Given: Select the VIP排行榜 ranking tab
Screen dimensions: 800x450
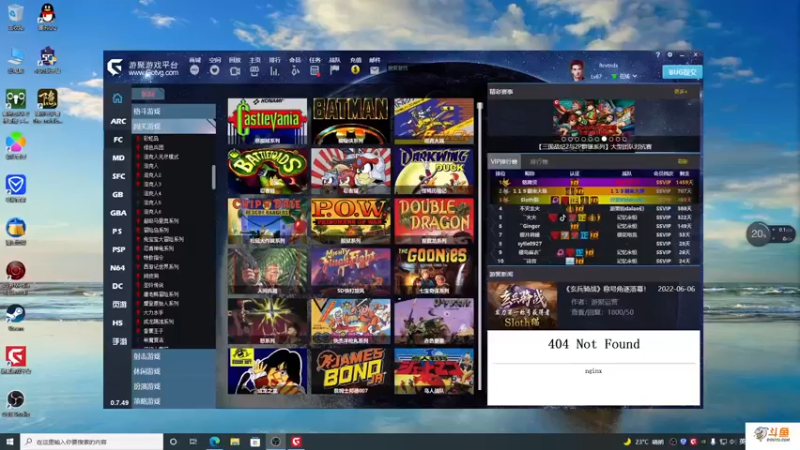Looking at the screenshot, I should coord(504,162).
